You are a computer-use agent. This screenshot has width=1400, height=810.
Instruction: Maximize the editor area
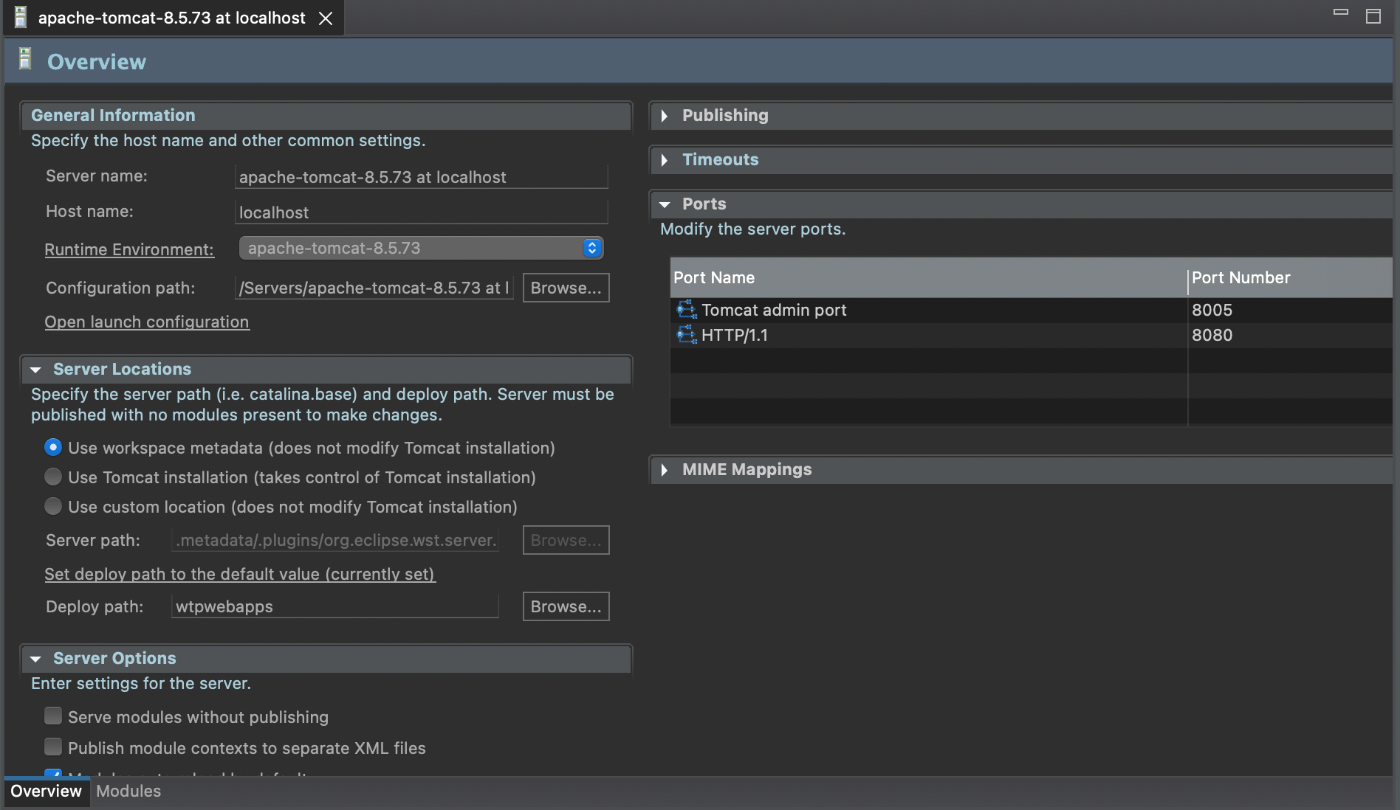pos(1373,16)
